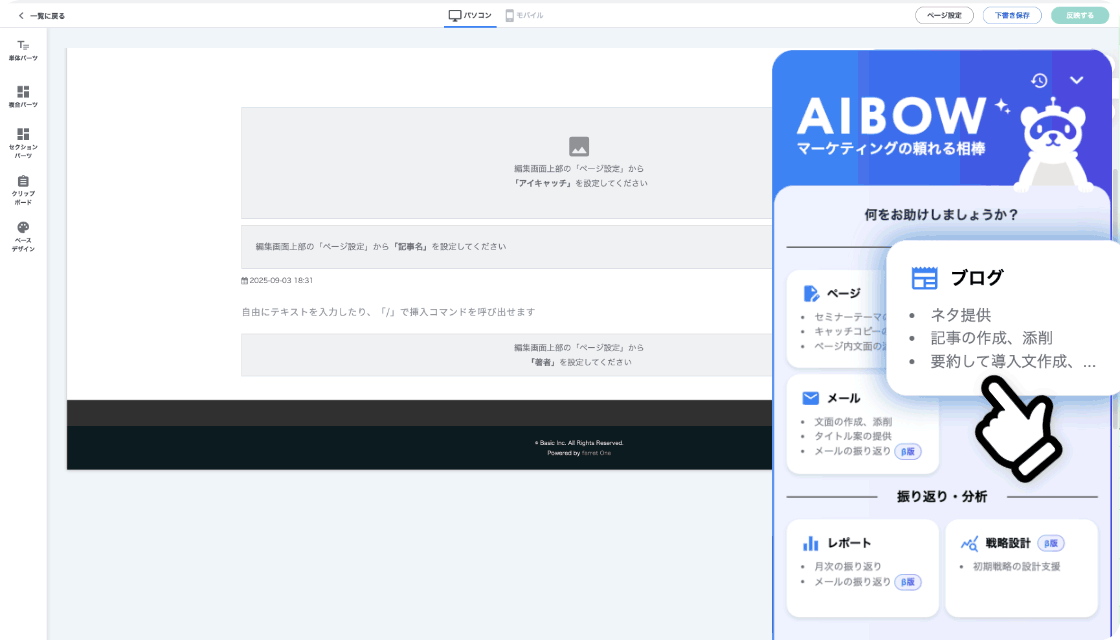Viewport: 1120px width, 640px height.
Task: Switch to the モバイル preview tab
Action: 524,15
